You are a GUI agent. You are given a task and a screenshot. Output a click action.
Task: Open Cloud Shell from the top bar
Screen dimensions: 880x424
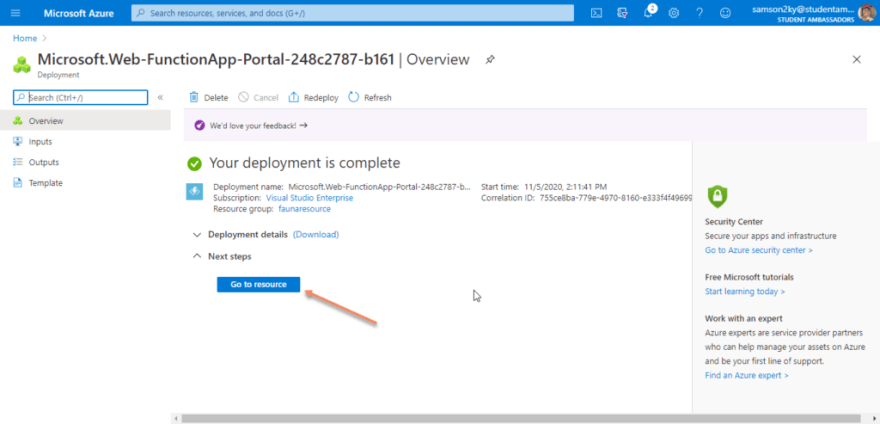click(597, 13)
